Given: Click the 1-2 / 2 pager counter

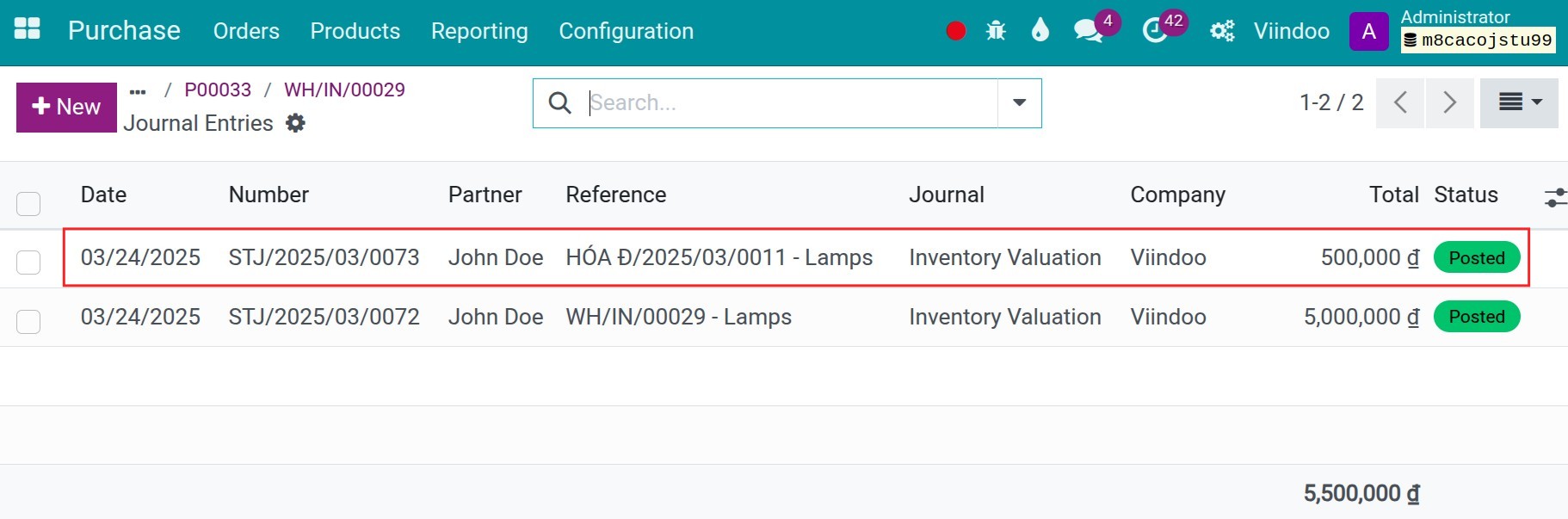Looking at the screenshot, I should [1331, 102].
